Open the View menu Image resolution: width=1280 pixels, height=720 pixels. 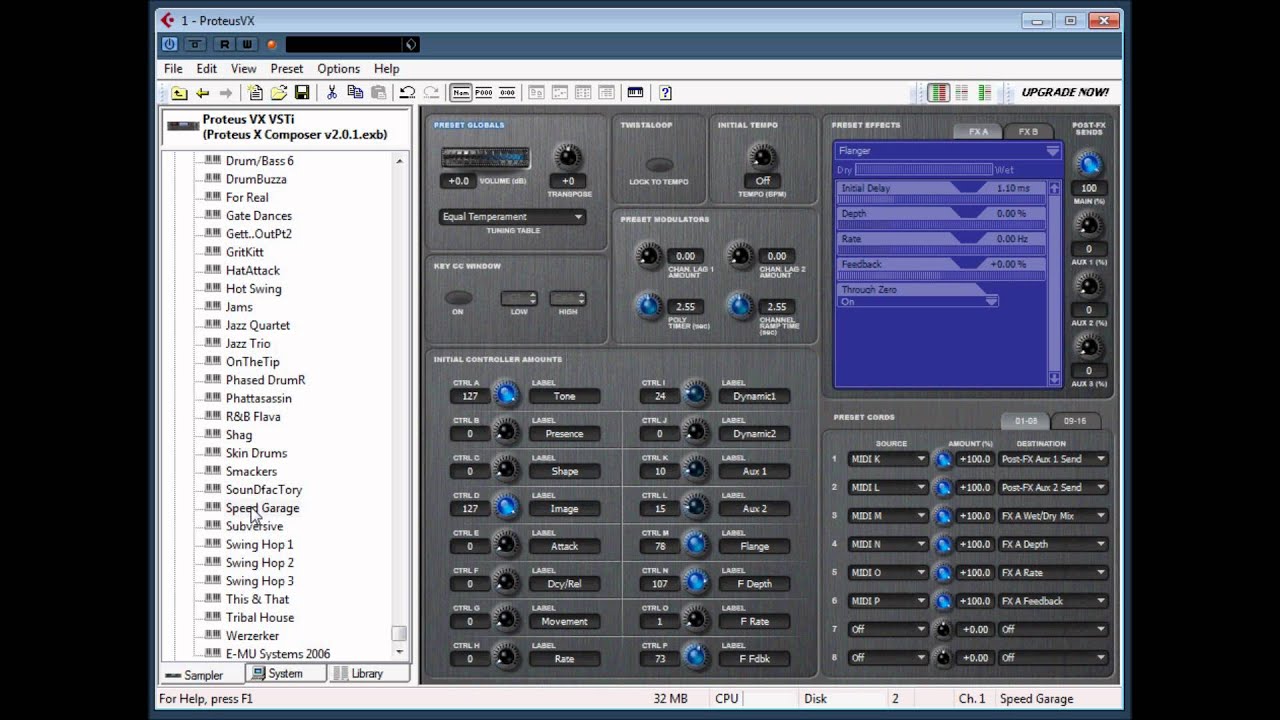(243, 69)
